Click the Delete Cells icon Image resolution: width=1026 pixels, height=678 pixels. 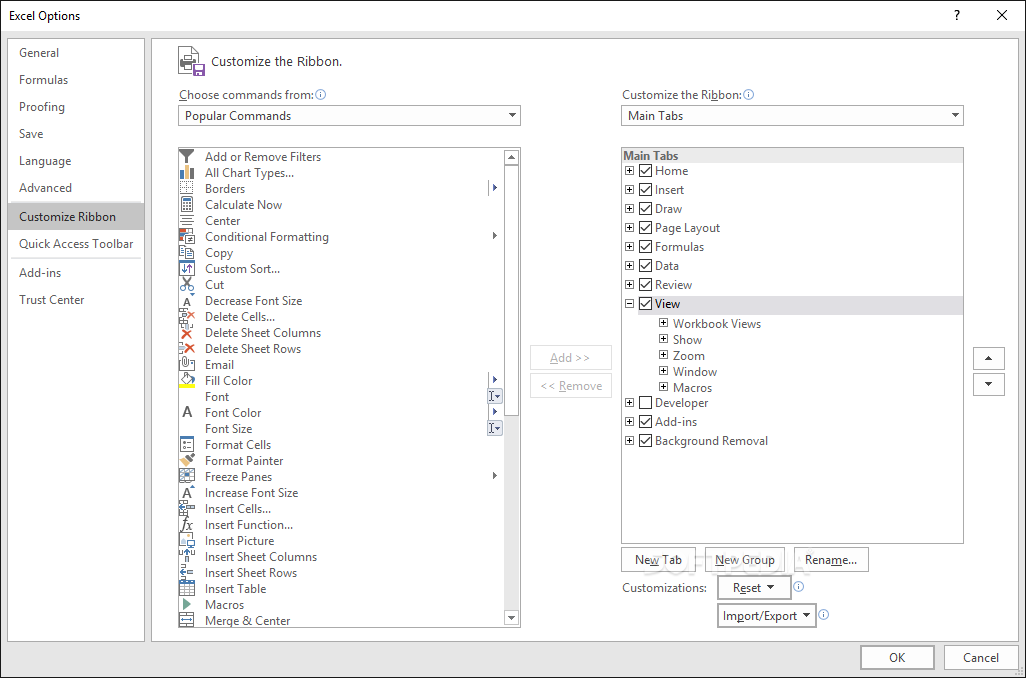[186, 317]
